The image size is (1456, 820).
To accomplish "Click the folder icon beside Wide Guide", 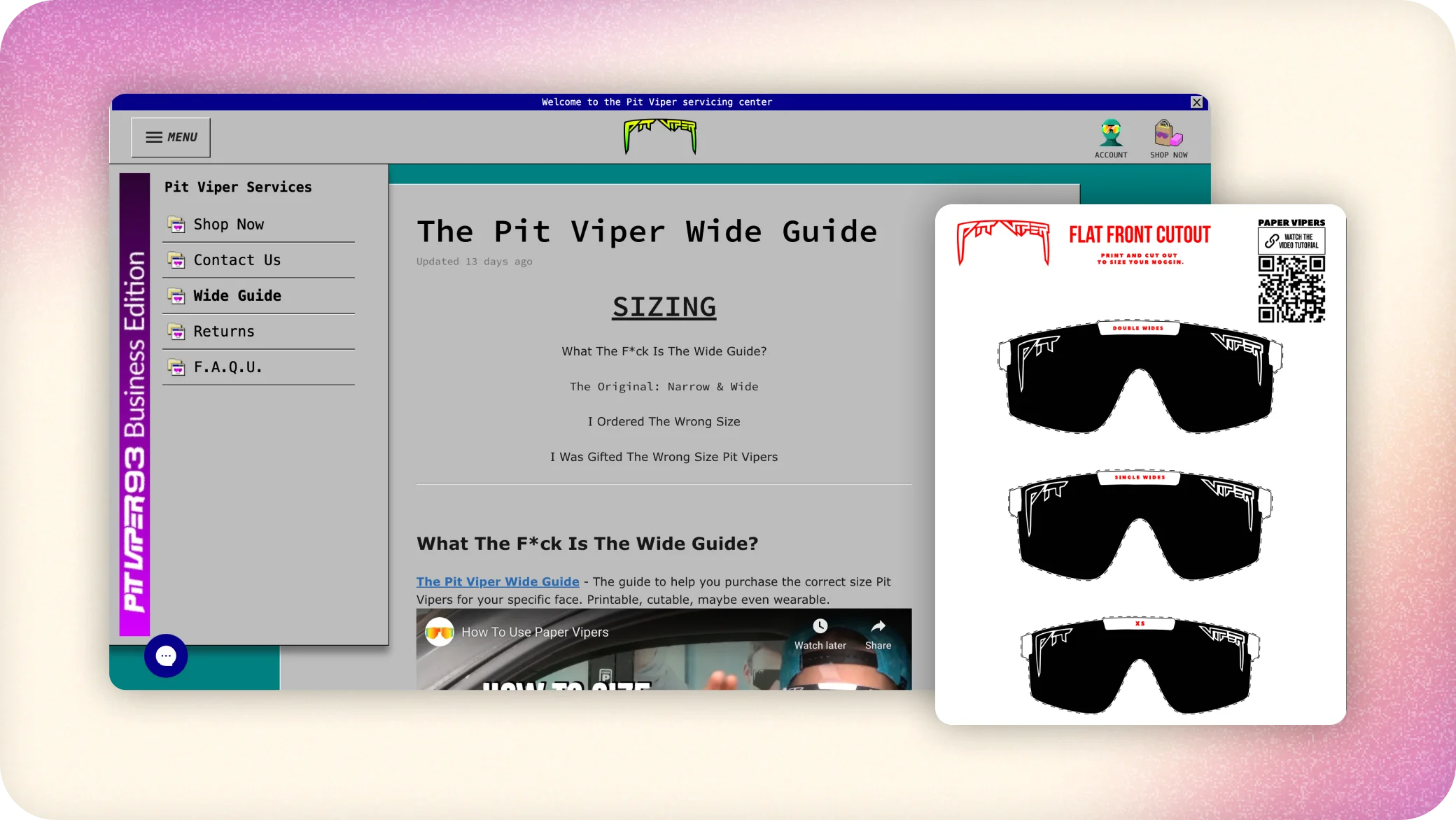I will 176,296.
